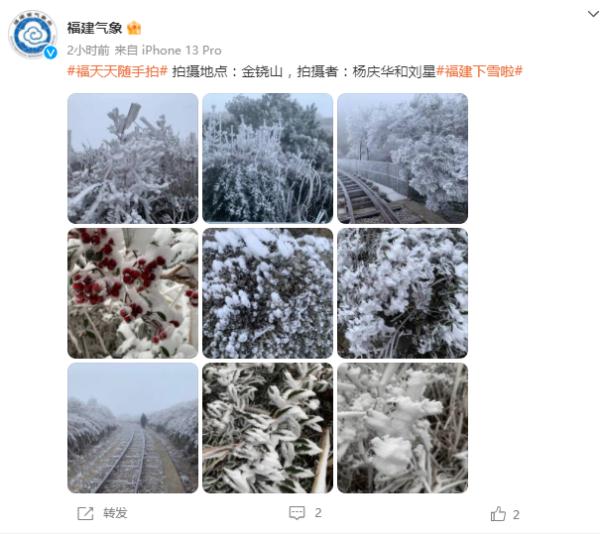
Task: Click the iPhone 13 Pro source text
Action: click(x=181, y=50)
